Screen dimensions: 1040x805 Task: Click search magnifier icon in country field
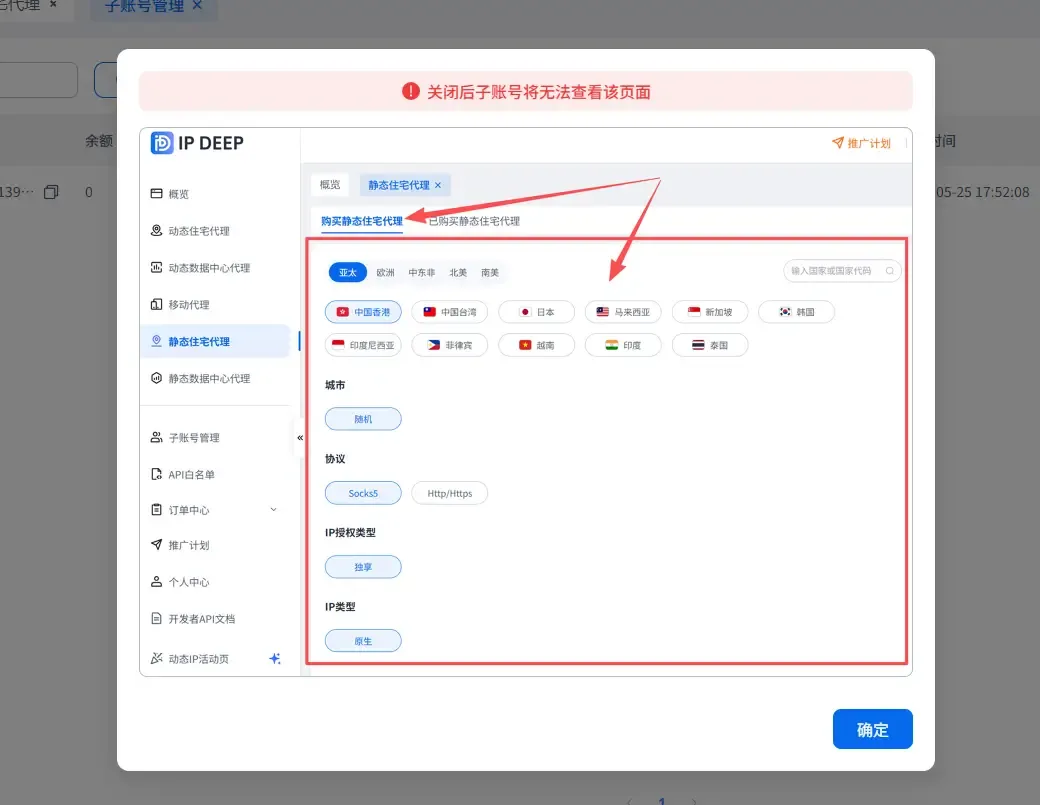[889, 271]
